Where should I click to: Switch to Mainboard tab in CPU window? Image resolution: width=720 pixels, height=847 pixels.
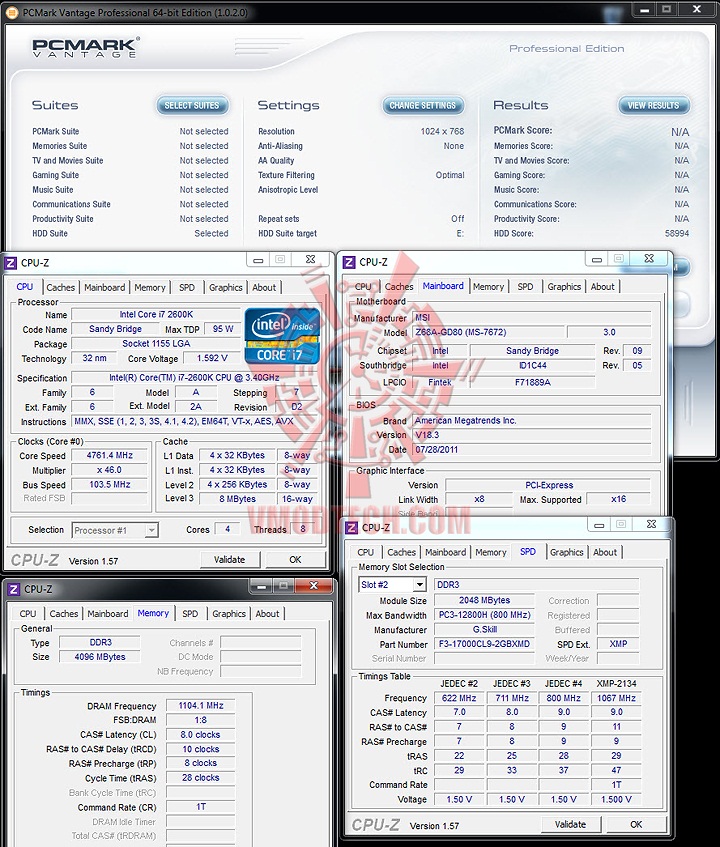click(104, 287)
